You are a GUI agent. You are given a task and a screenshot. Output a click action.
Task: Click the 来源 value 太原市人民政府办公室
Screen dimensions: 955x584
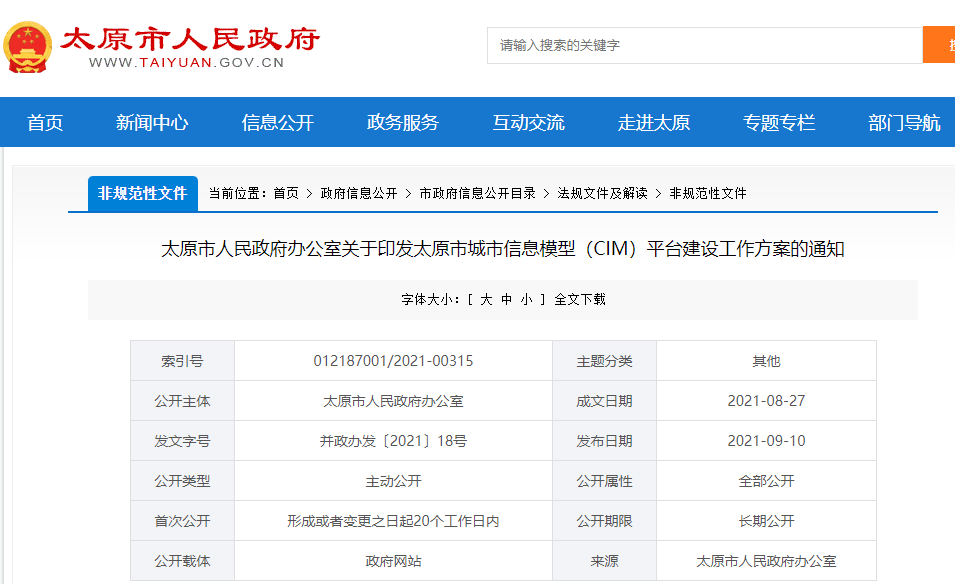766,561
